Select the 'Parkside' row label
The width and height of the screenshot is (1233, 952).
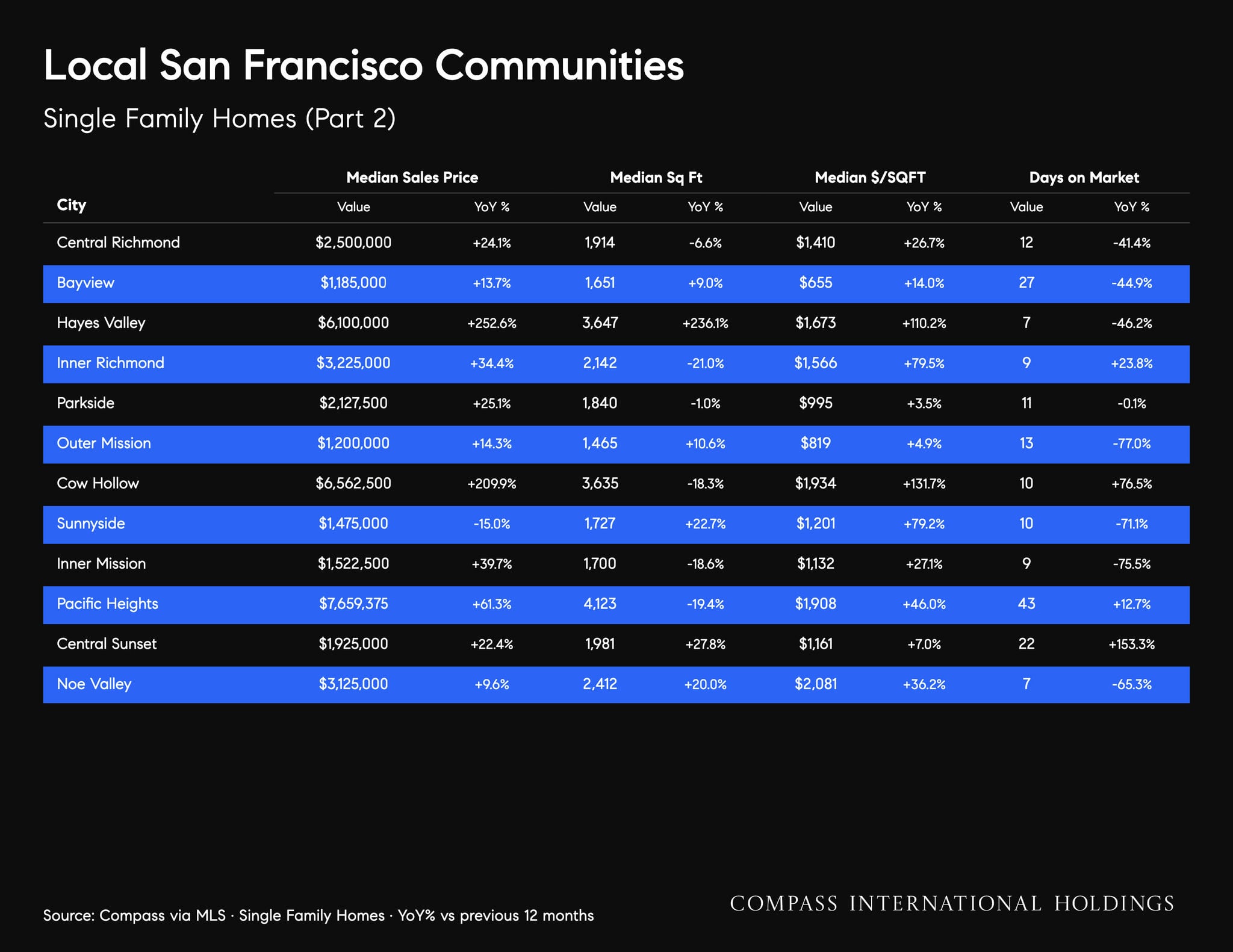click(85, 403)
